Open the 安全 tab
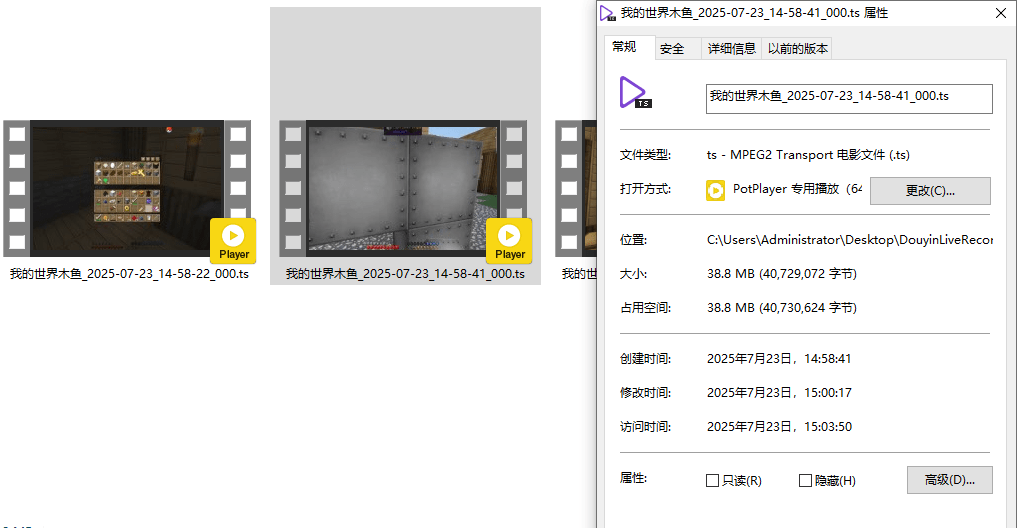The height and width of the screenshot is (528, 1017). 673,49
